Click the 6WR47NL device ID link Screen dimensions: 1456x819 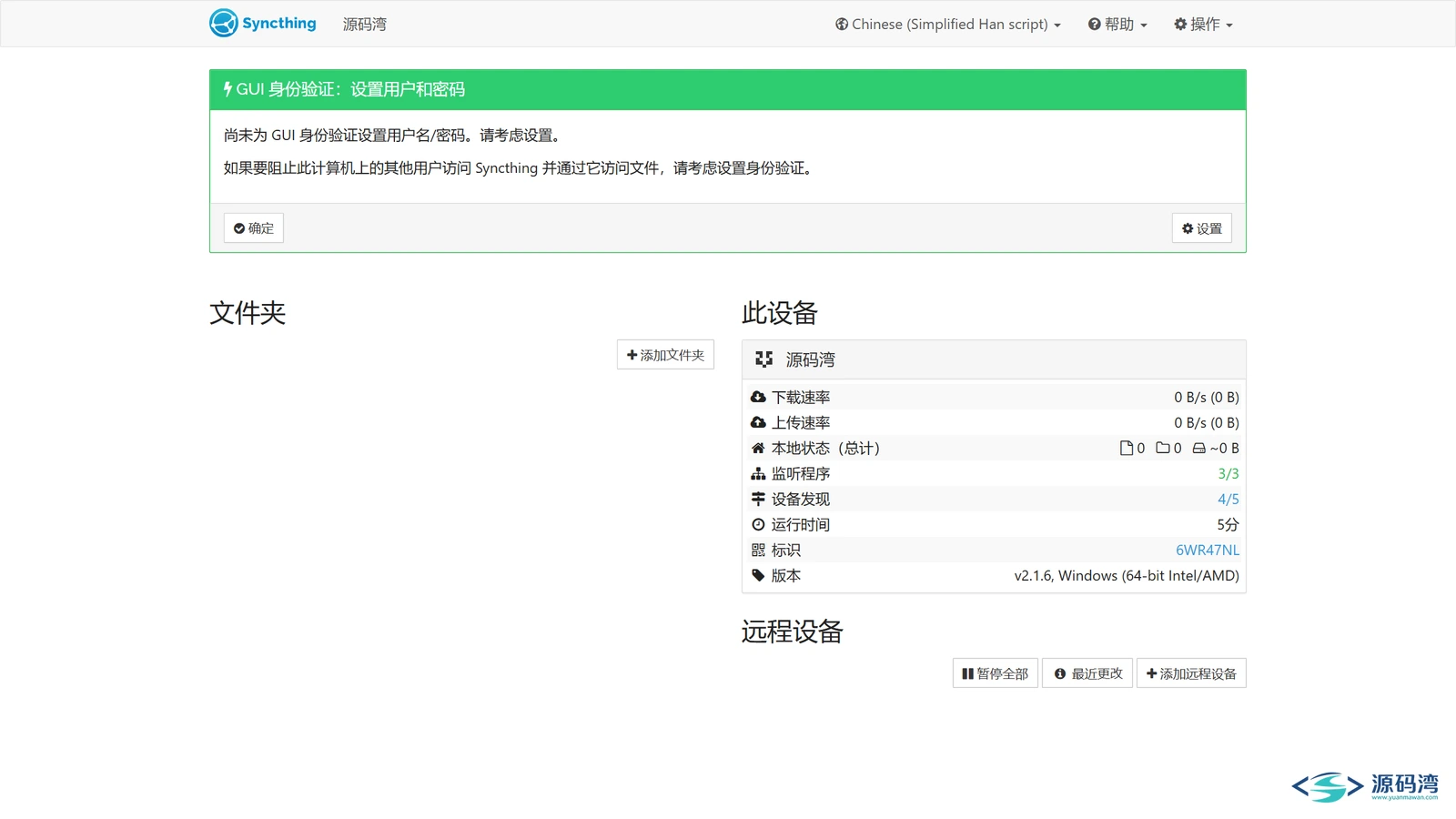pyautogui.click(x=1208, y=550)
